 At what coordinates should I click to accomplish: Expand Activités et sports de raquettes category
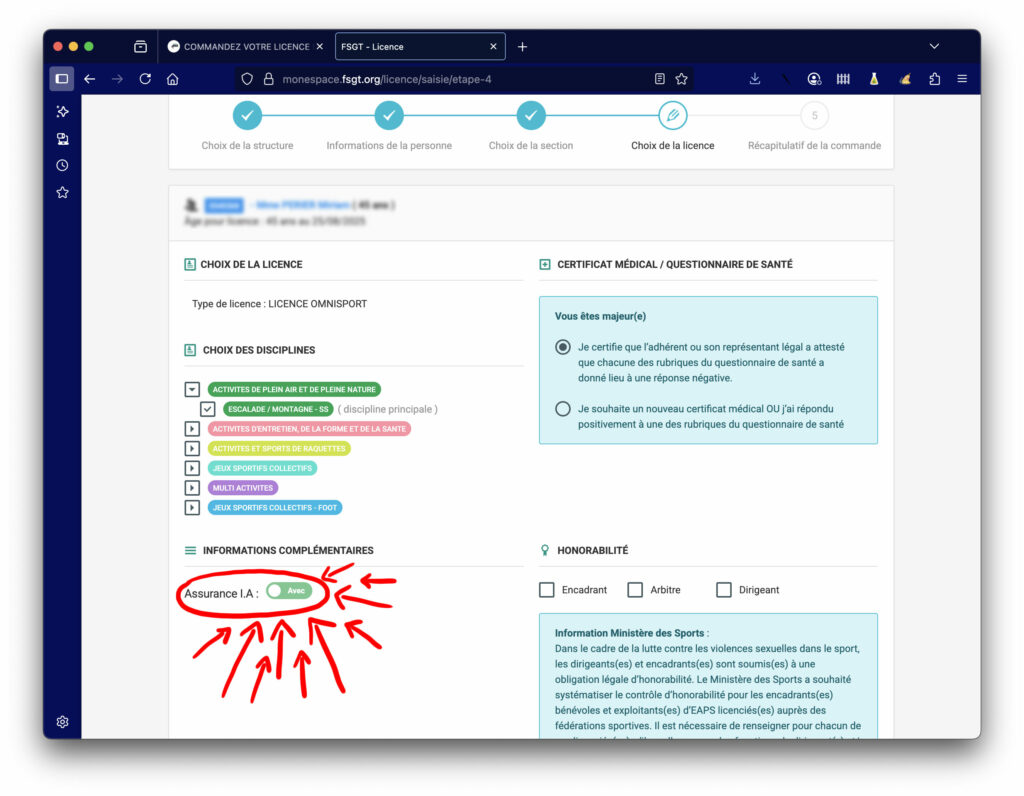[x=192, y=449]
